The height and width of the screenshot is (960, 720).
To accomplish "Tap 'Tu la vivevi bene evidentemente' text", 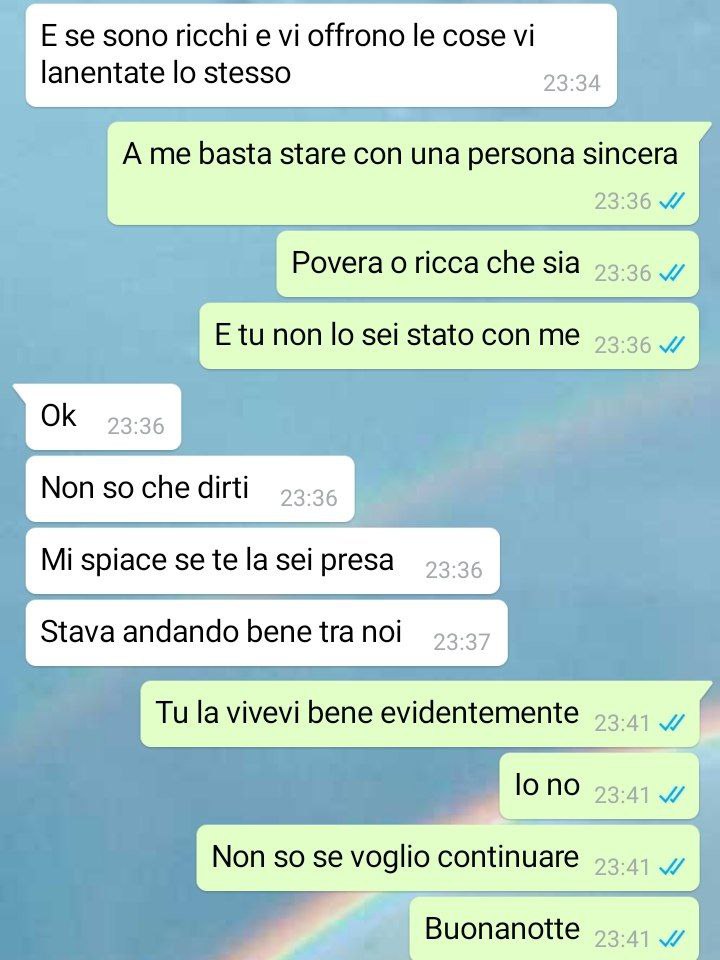I will pyautogui.click(x=367, y=713).
